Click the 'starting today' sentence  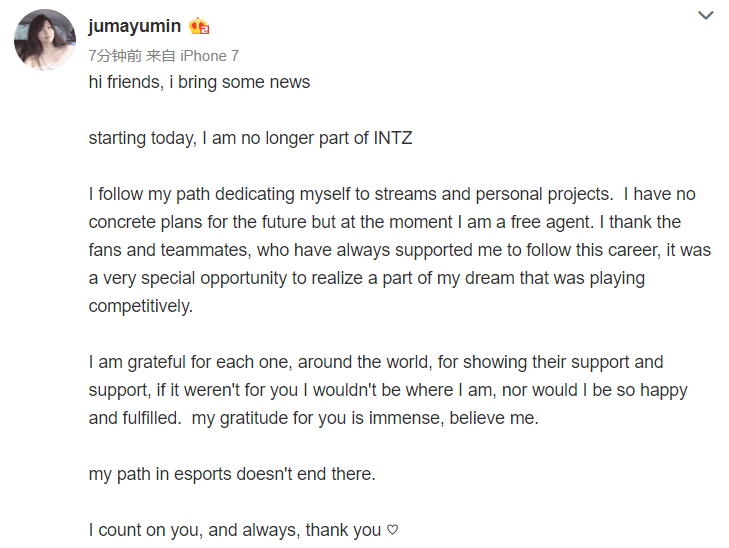click(x=250, y=138)
